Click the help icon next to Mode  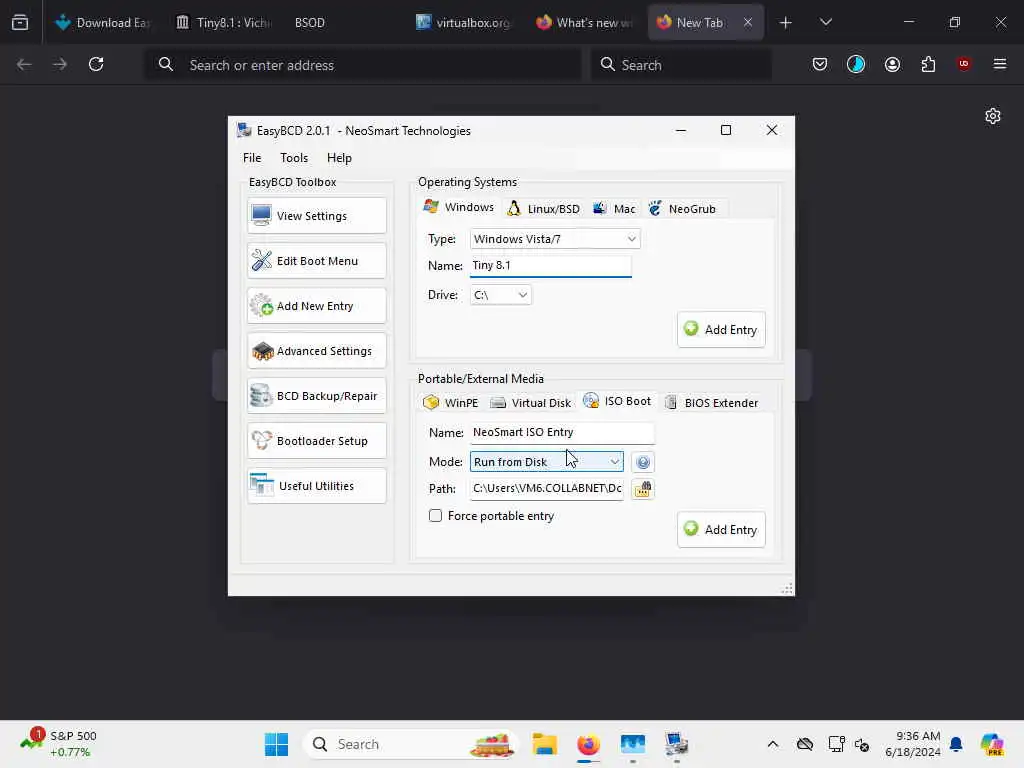pos(643,462)
